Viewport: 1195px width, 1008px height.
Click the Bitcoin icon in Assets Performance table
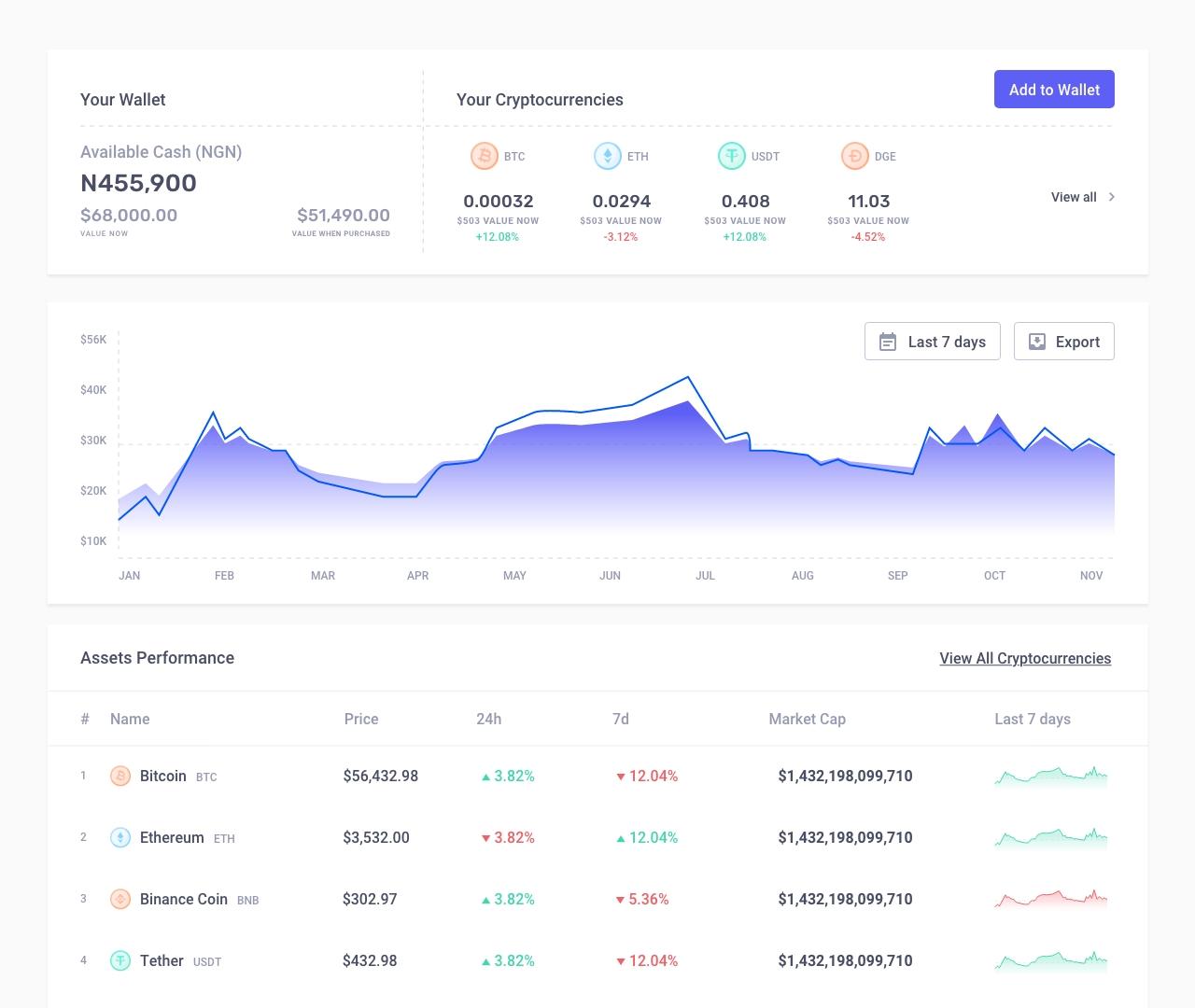pos(120,776)
